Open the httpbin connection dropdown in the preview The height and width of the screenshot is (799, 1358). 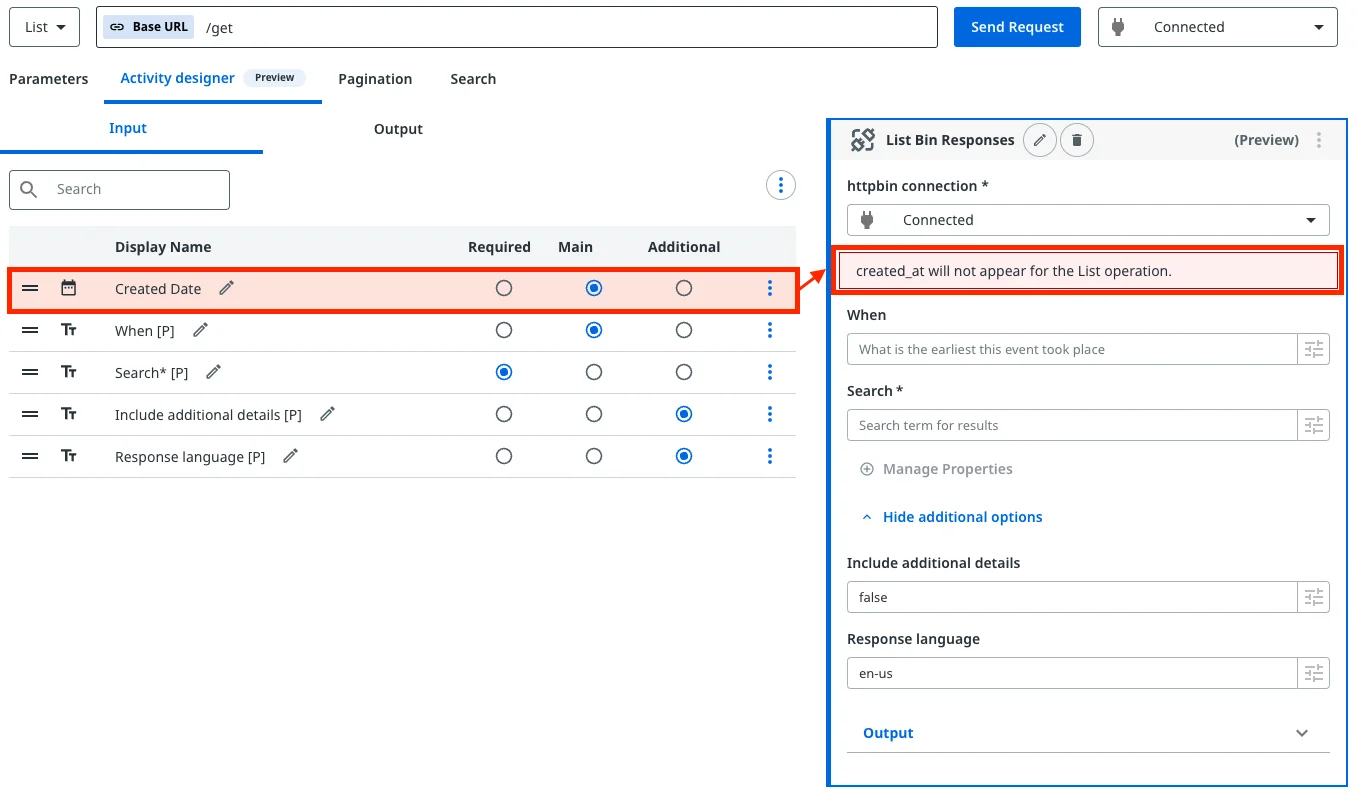(x=1087, y=220)
